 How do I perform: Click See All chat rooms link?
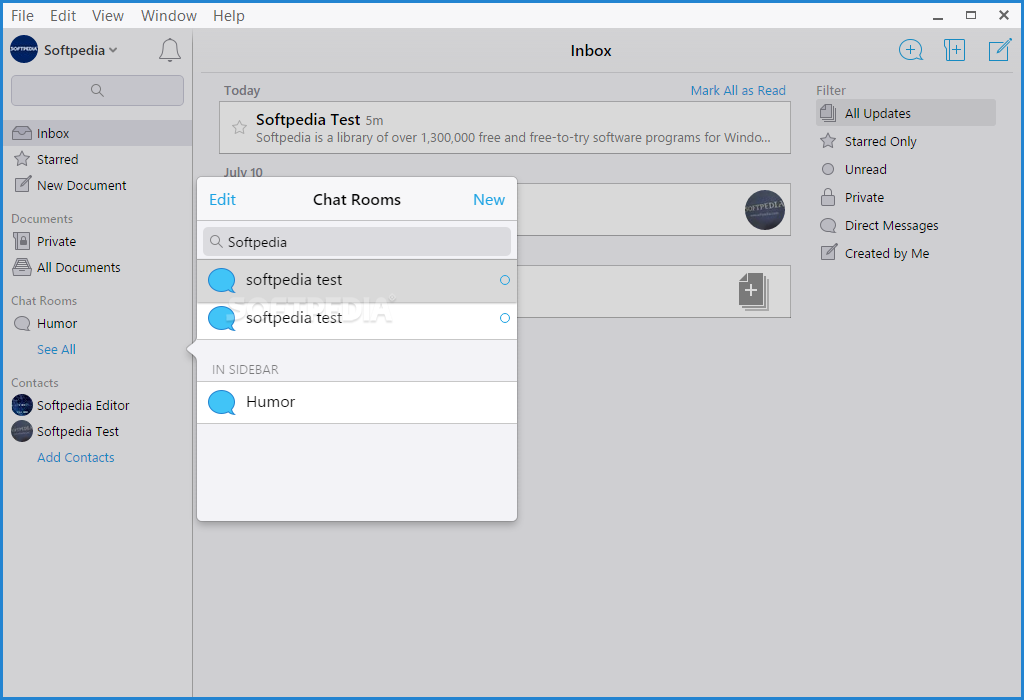tap(56, 349)
